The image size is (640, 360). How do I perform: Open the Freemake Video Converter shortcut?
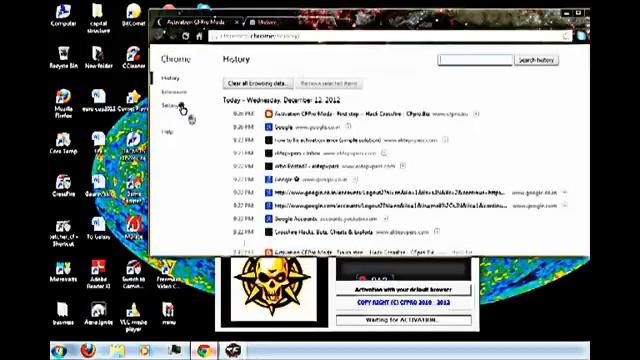(x=168, y=274)
